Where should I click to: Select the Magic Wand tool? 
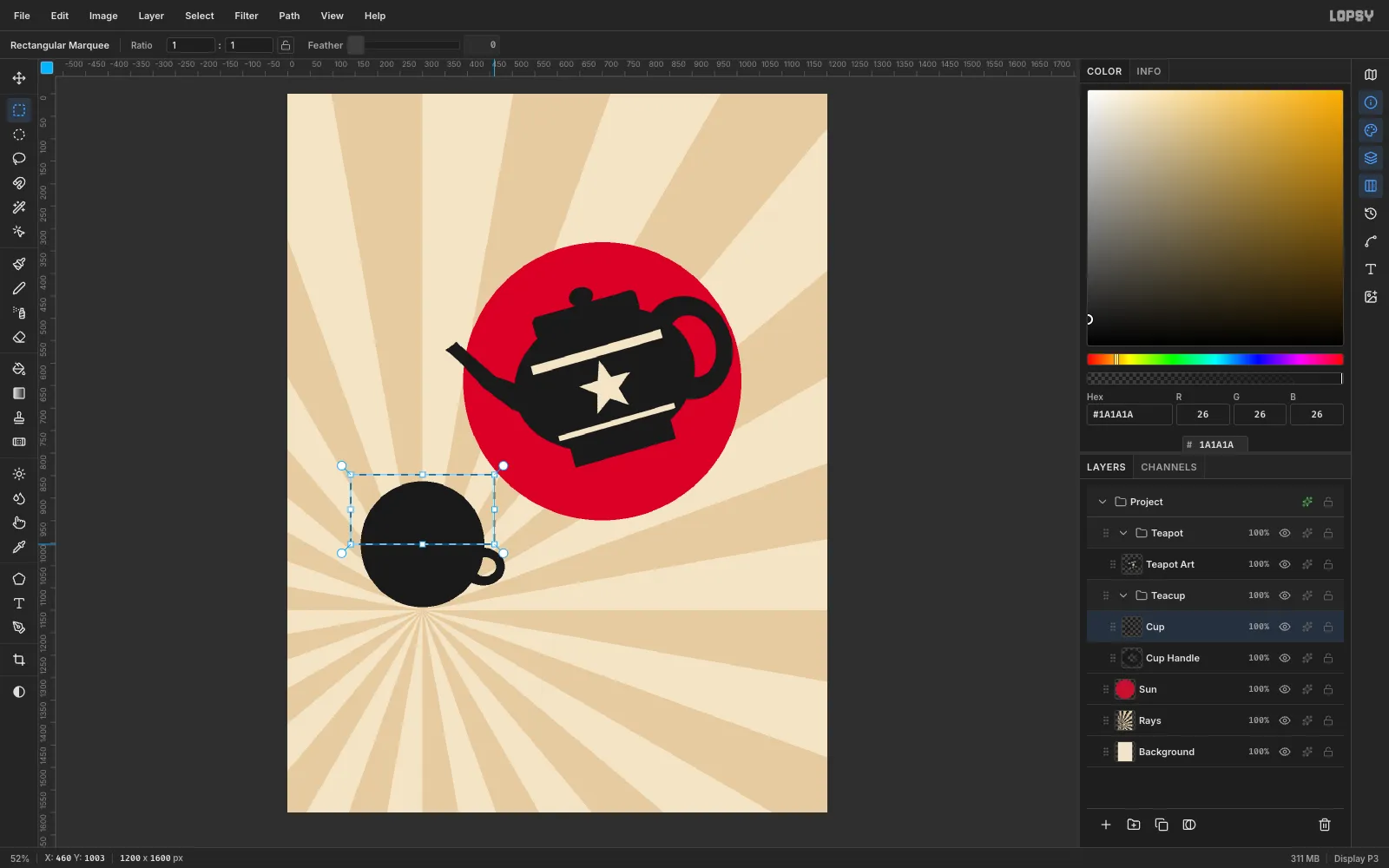(19, 207)
